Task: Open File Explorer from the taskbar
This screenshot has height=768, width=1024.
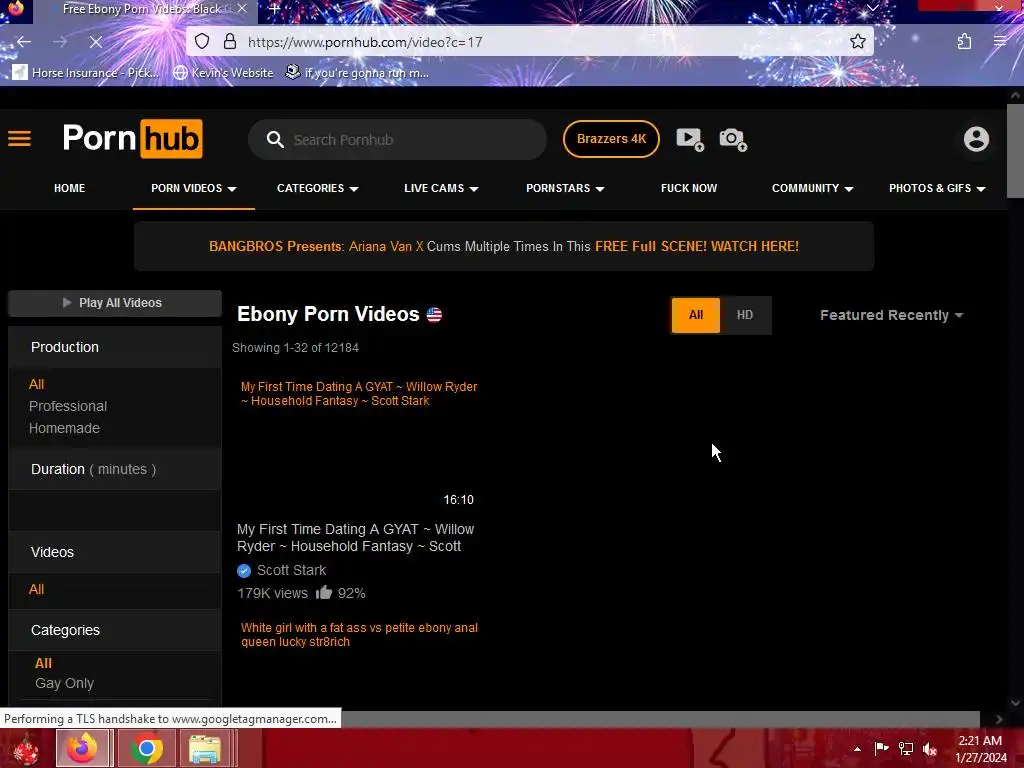Action: click(x=205, y=748)
